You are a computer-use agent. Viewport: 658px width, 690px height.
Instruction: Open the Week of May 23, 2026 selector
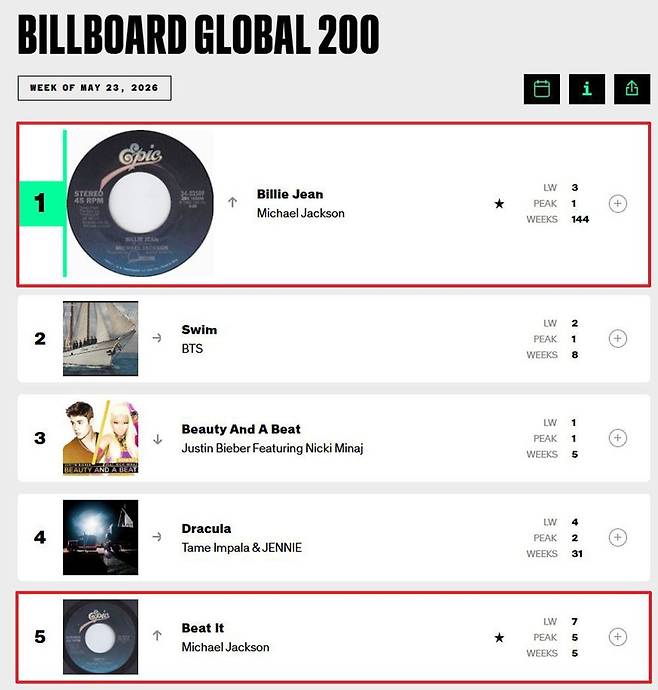(x=95, y=88)
